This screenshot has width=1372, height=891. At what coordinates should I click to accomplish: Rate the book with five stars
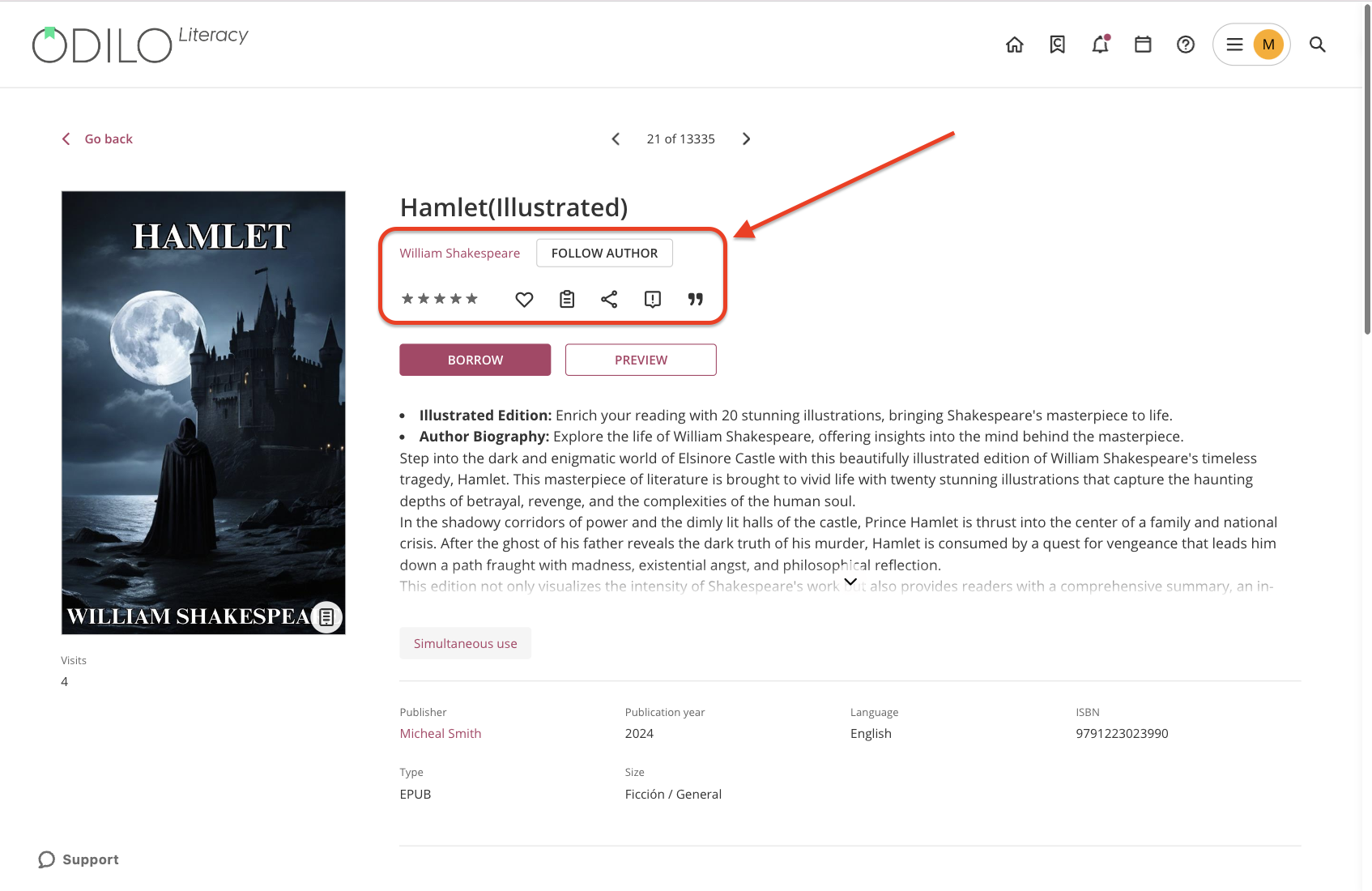point(471,299)
